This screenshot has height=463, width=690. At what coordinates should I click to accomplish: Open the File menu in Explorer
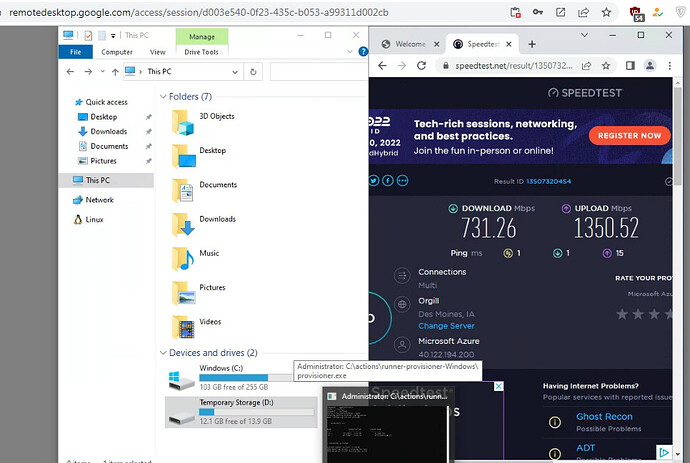pos(74,52)
